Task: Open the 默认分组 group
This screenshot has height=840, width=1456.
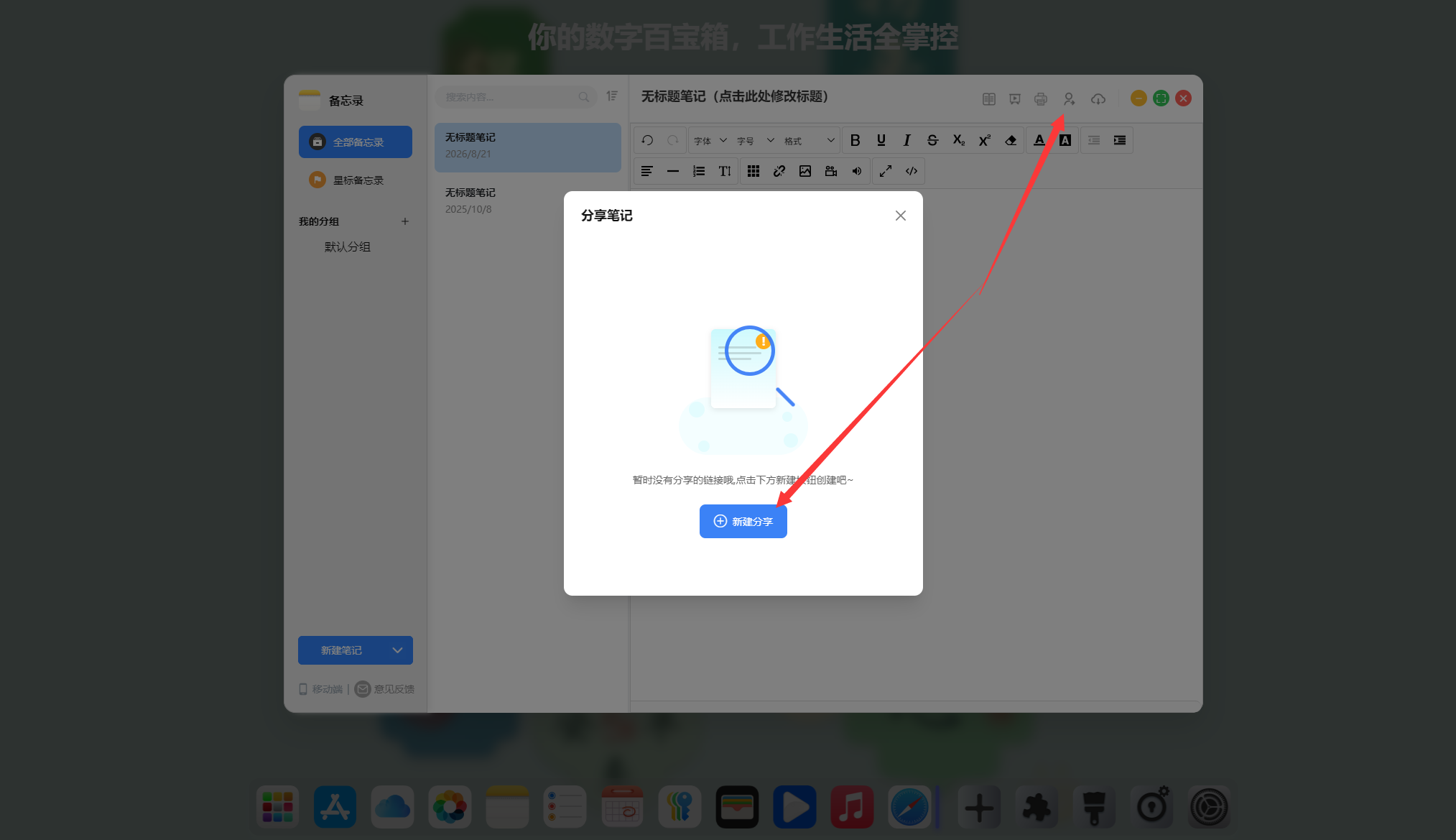Action: point(347,246)
